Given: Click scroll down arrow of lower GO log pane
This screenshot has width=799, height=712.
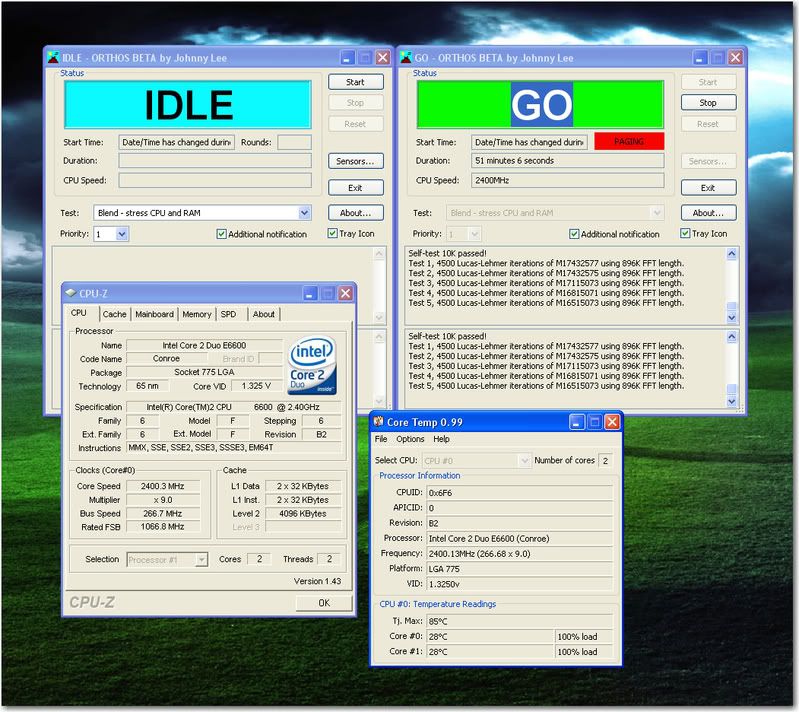Looking at the screenshot, I should [x=731, y=401].
